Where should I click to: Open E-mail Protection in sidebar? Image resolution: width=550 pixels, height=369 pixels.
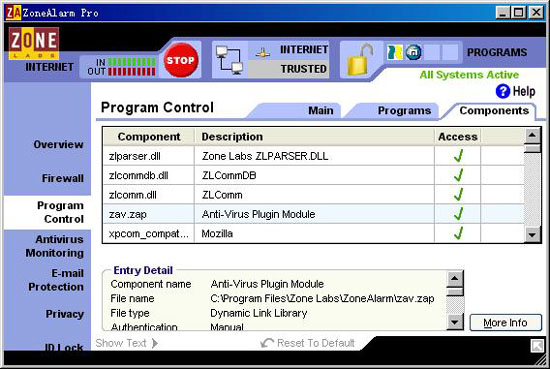click(56, 280)
